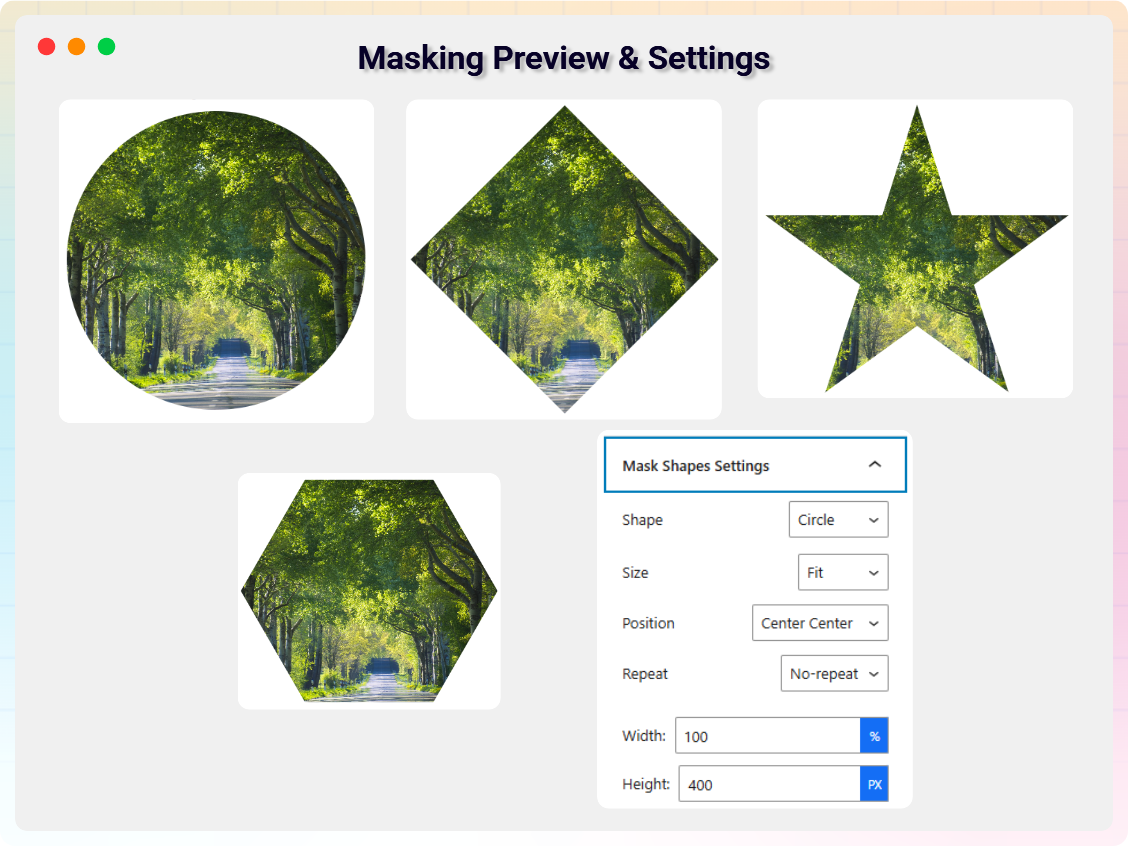
Task: Click the Width input field with 100
Action: coord(767,736)
